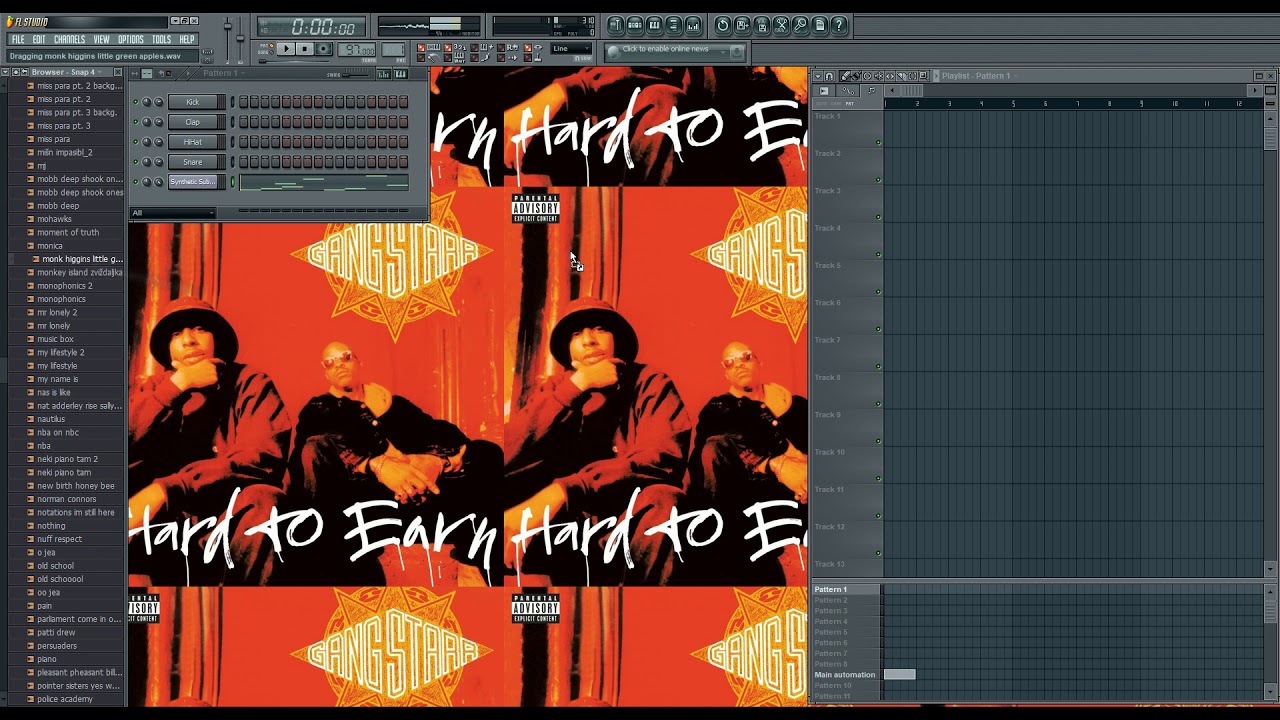Click the HiHat channel button

pos(192,142)
